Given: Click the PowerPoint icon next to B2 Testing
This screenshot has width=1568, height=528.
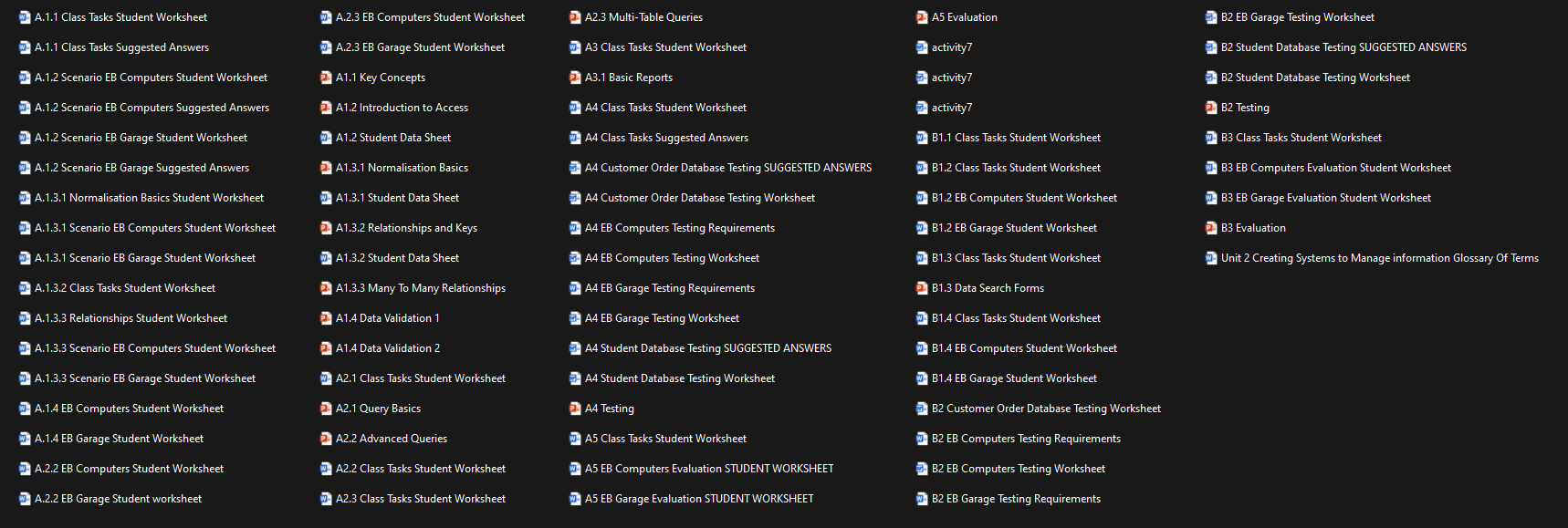Looking at the screenshot, I should (1211, 108).
